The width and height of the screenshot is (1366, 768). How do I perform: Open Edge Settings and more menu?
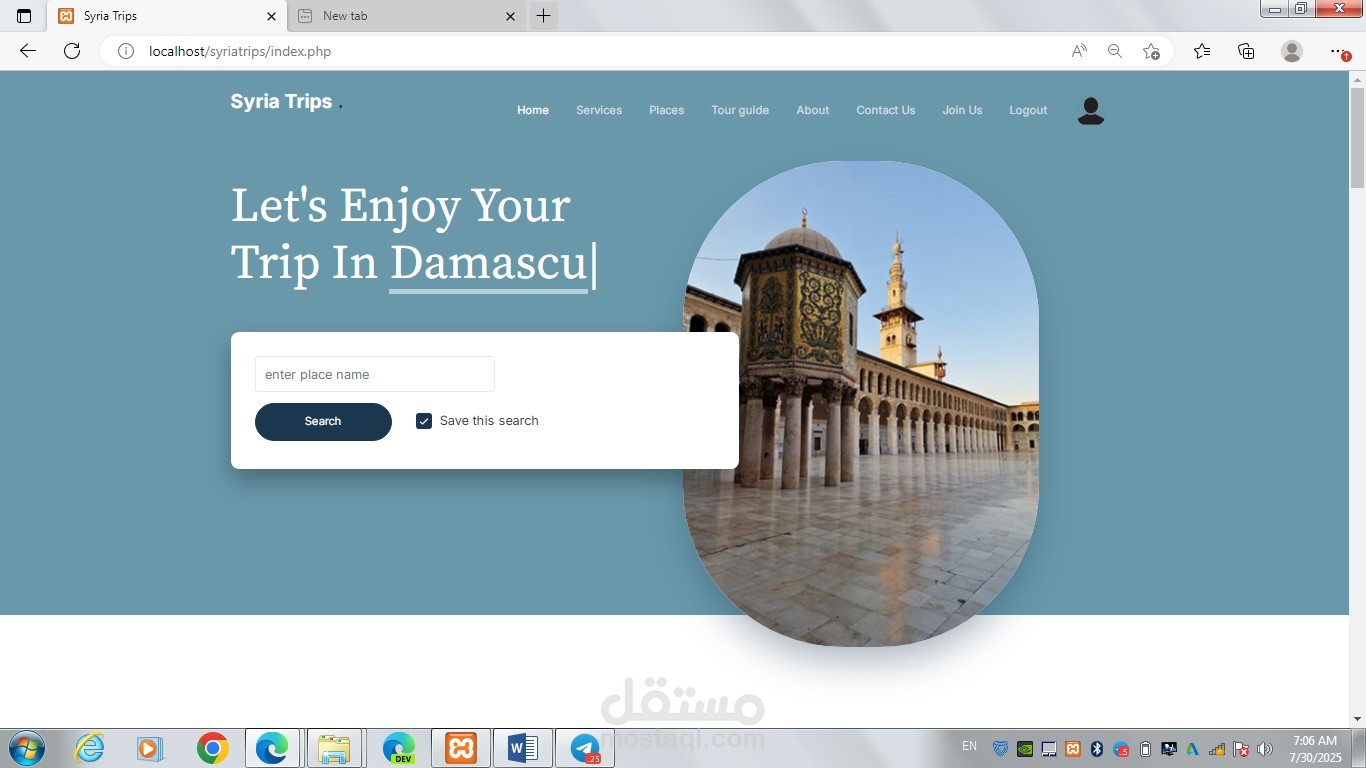pos(1340,51)
